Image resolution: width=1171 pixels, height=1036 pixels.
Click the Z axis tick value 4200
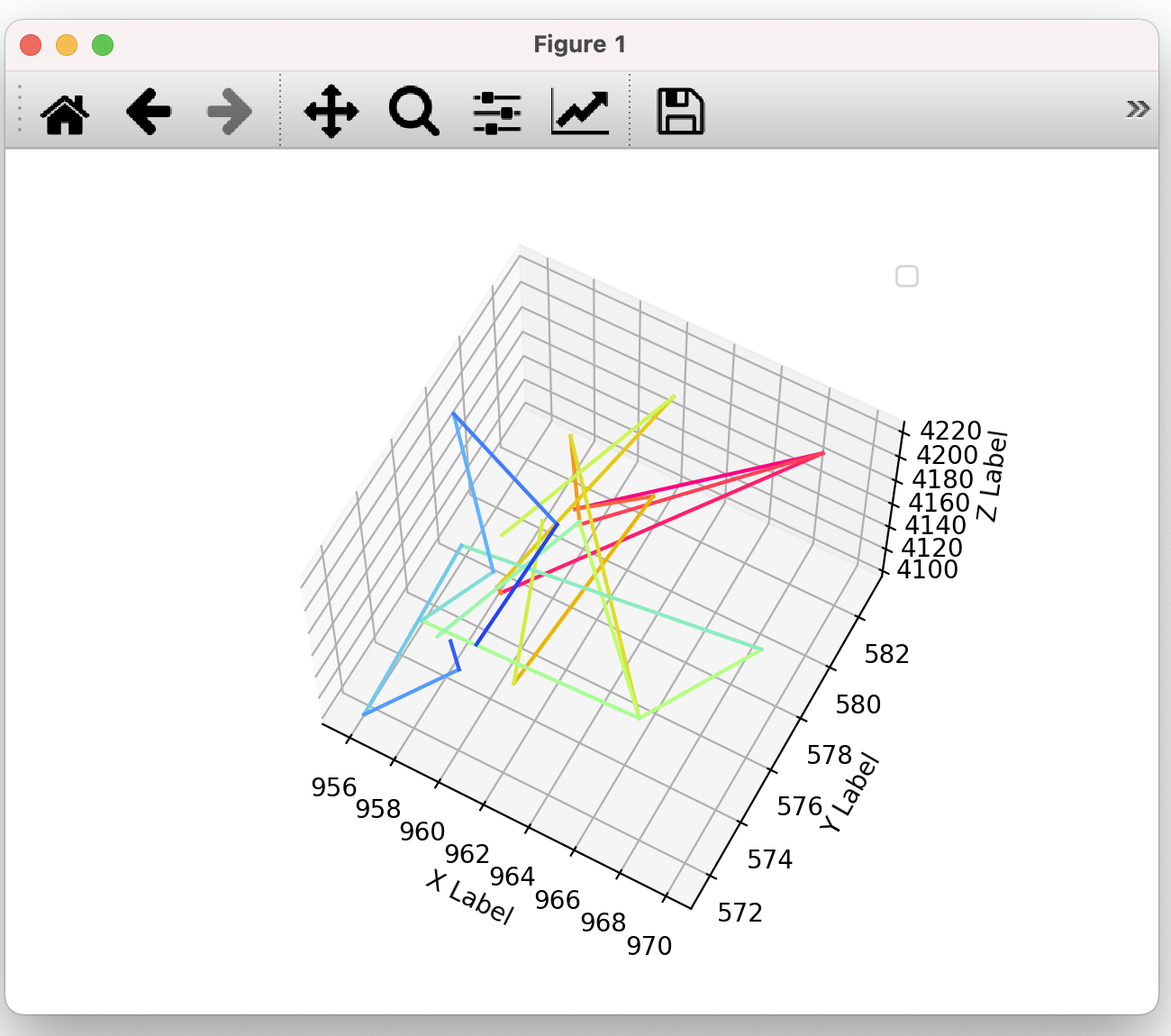(947, 455)
